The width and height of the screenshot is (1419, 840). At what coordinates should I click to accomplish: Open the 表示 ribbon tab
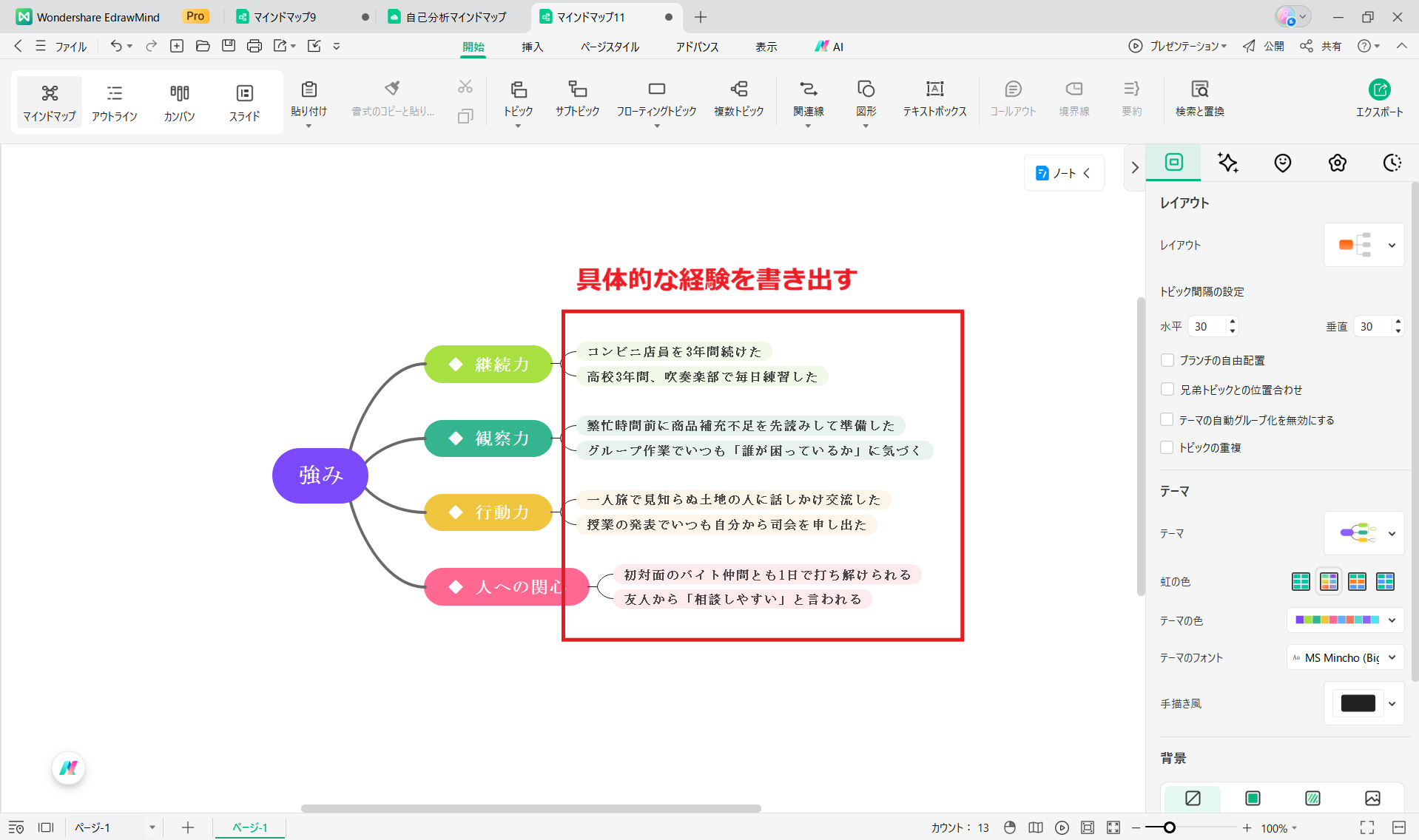(766, 47)
